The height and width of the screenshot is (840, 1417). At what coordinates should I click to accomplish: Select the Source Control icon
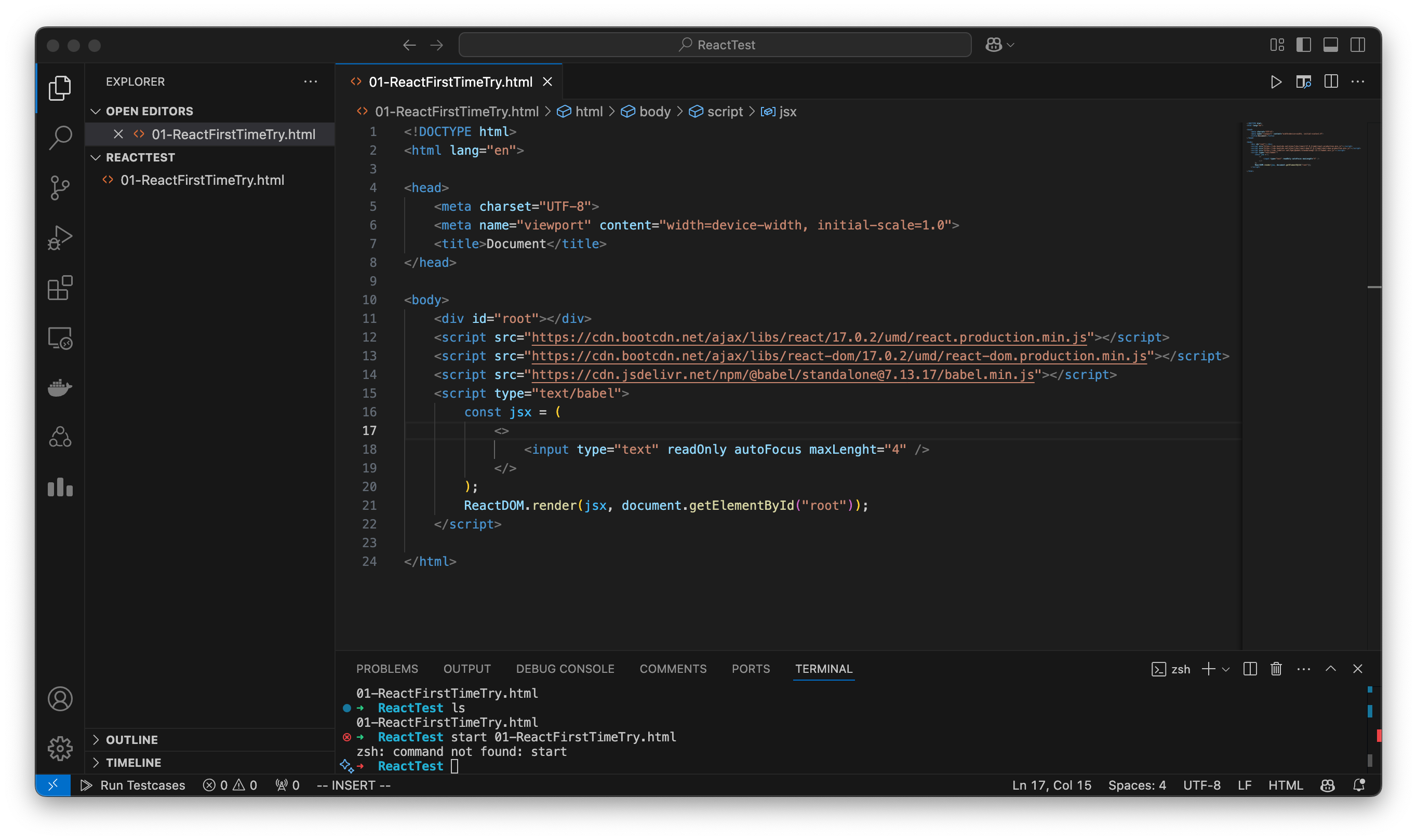(59, 187)
